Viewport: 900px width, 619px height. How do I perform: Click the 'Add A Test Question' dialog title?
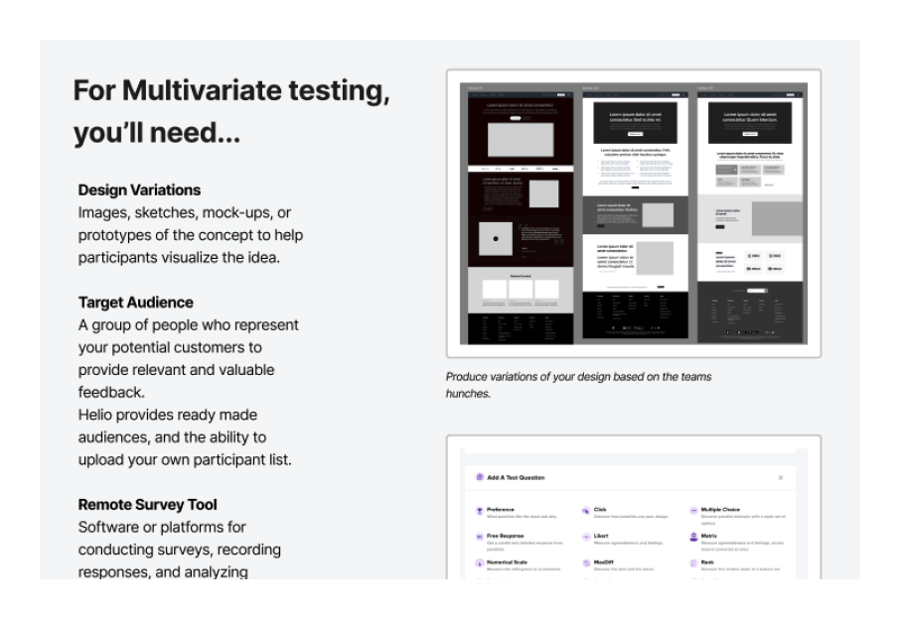515,478
